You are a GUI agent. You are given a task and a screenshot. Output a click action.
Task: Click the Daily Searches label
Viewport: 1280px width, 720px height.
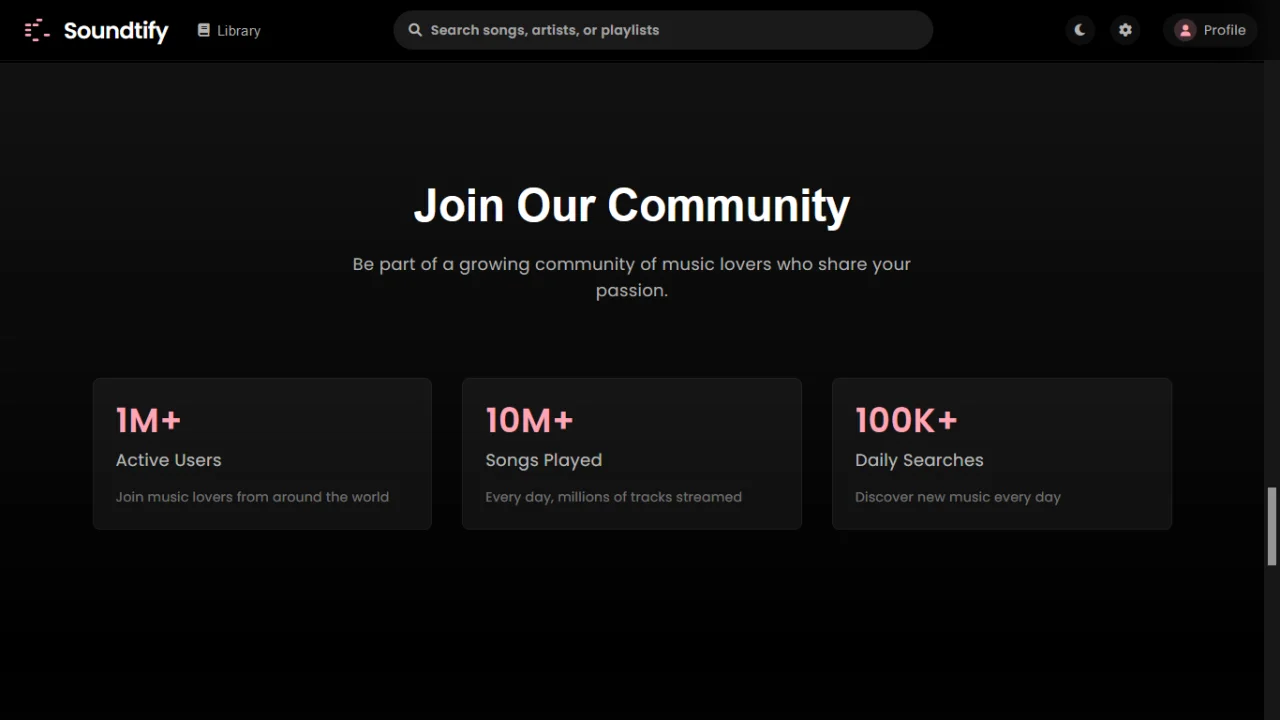tap(919, 460)
